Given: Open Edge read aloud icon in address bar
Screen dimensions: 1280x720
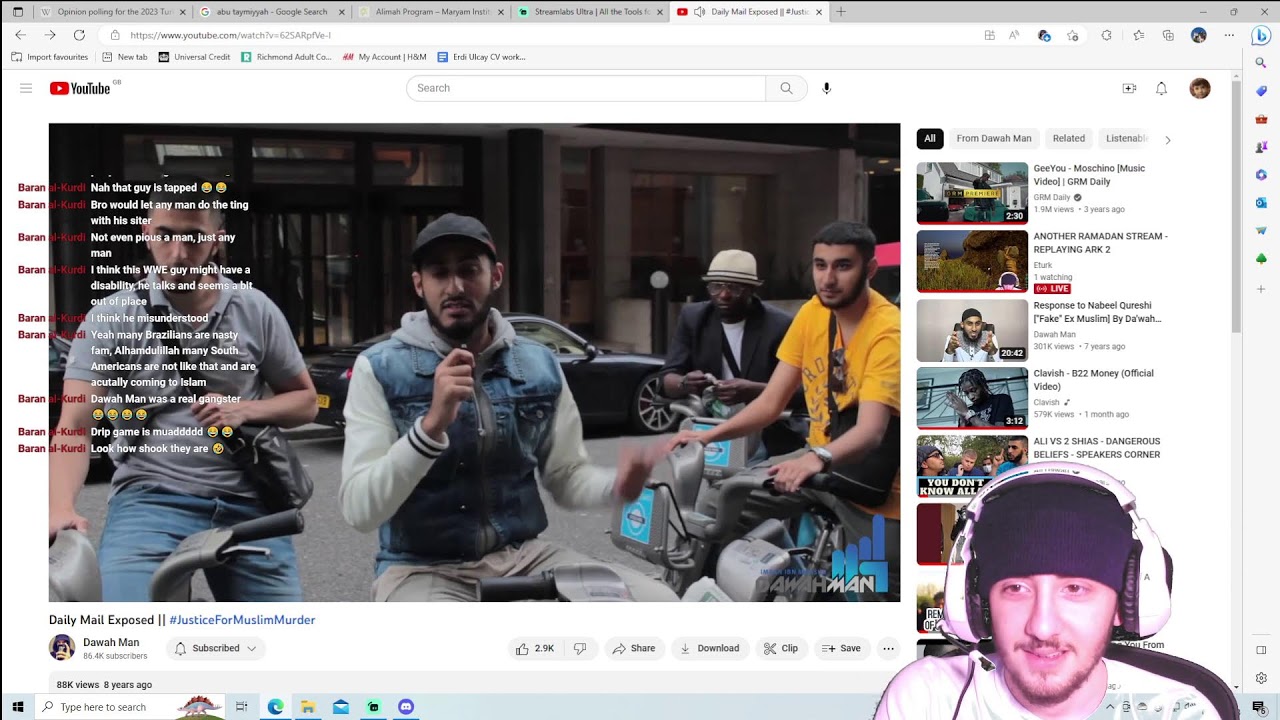Looking at the screenshot, I should (x=1015, y=35).
